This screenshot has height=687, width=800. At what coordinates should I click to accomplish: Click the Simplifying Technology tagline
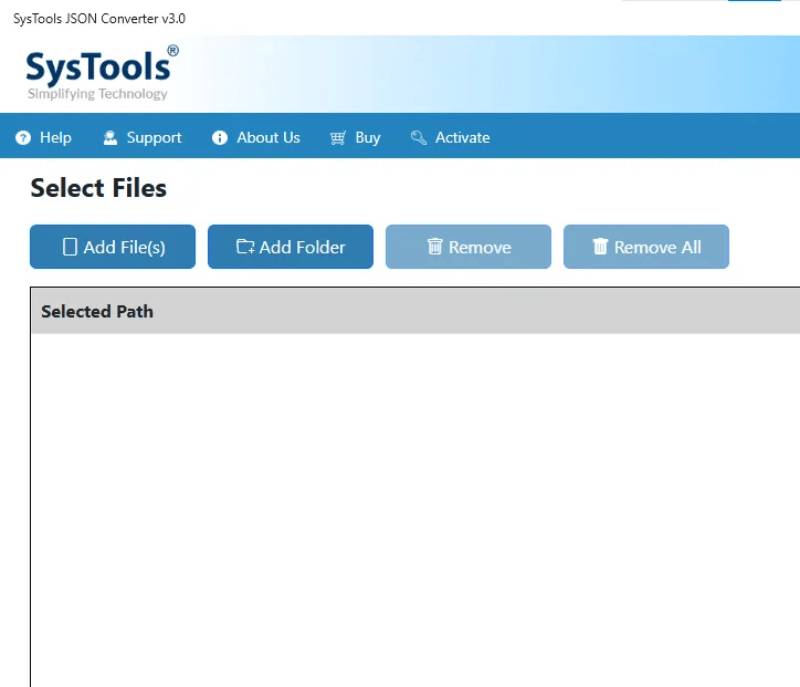(97, 94)
